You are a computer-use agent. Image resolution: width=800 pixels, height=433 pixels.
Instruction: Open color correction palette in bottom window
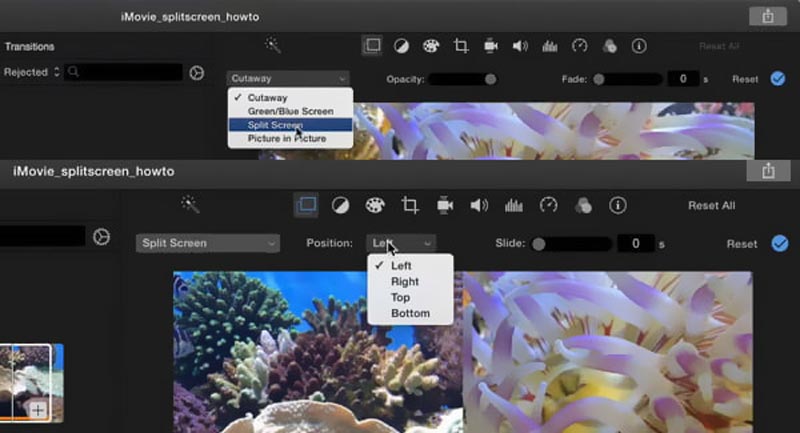pyautogui.click(x=375, y=206)
